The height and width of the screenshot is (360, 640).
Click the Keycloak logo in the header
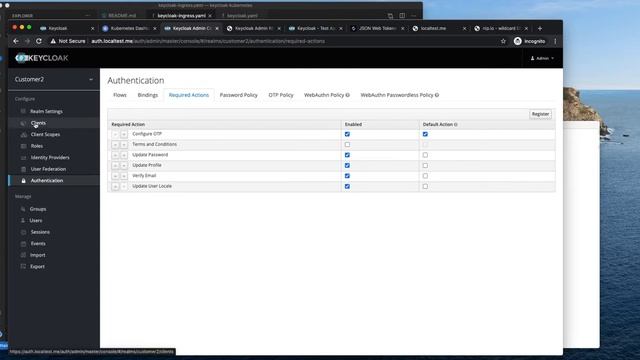pos(42,58)
